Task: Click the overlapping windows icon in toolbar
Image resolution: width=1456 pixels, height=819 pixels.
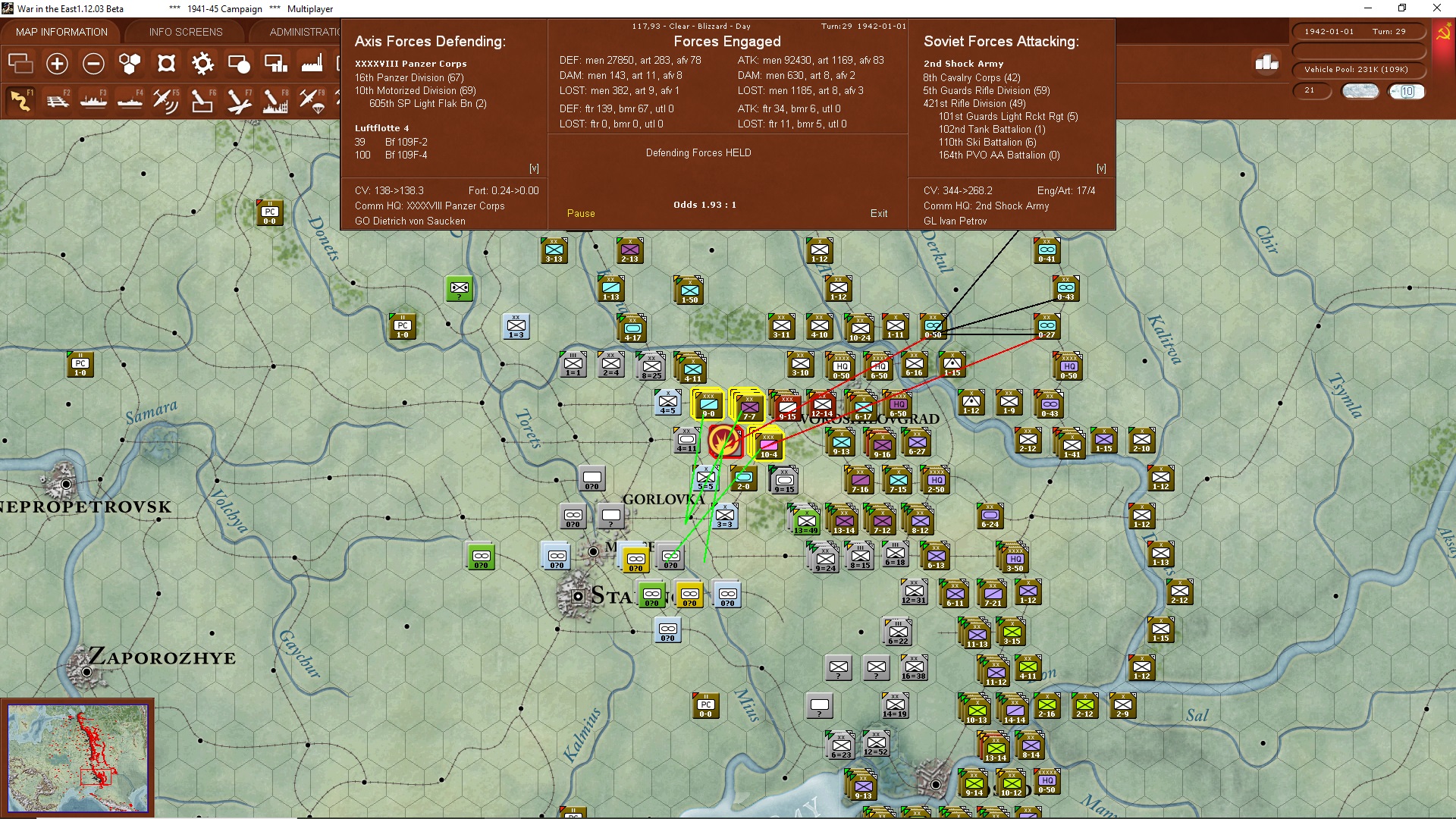Action: pos(20,64)
